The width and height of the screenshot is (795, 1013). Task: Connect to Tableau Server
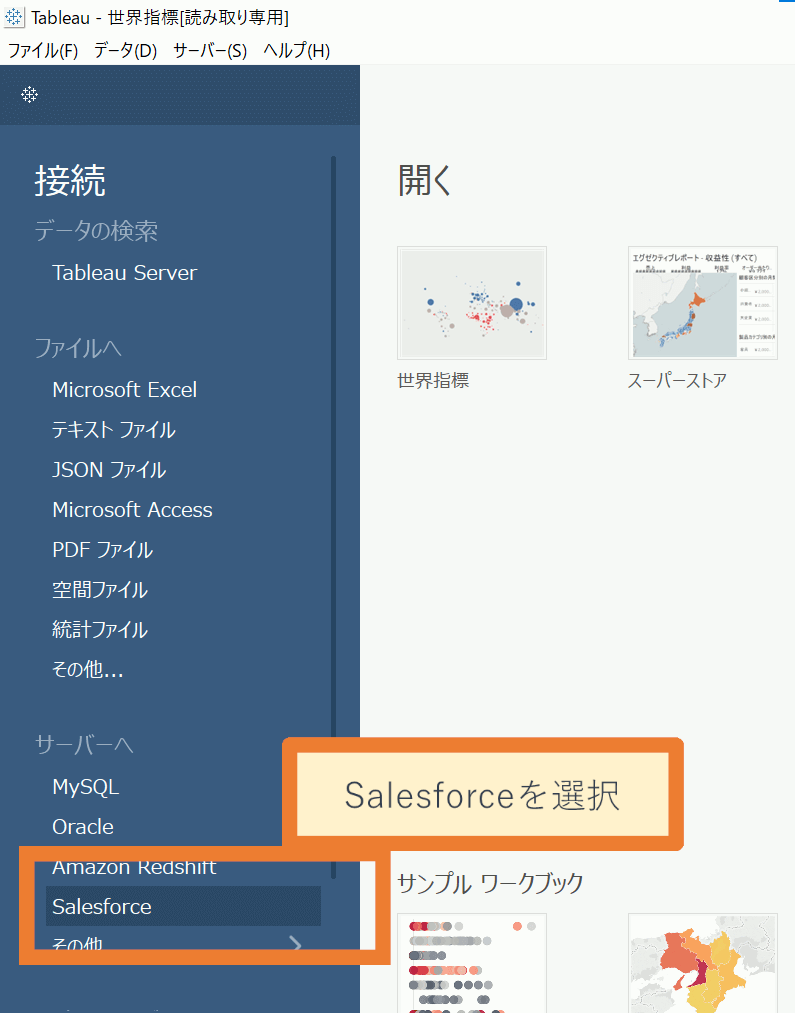click(124, 273)
